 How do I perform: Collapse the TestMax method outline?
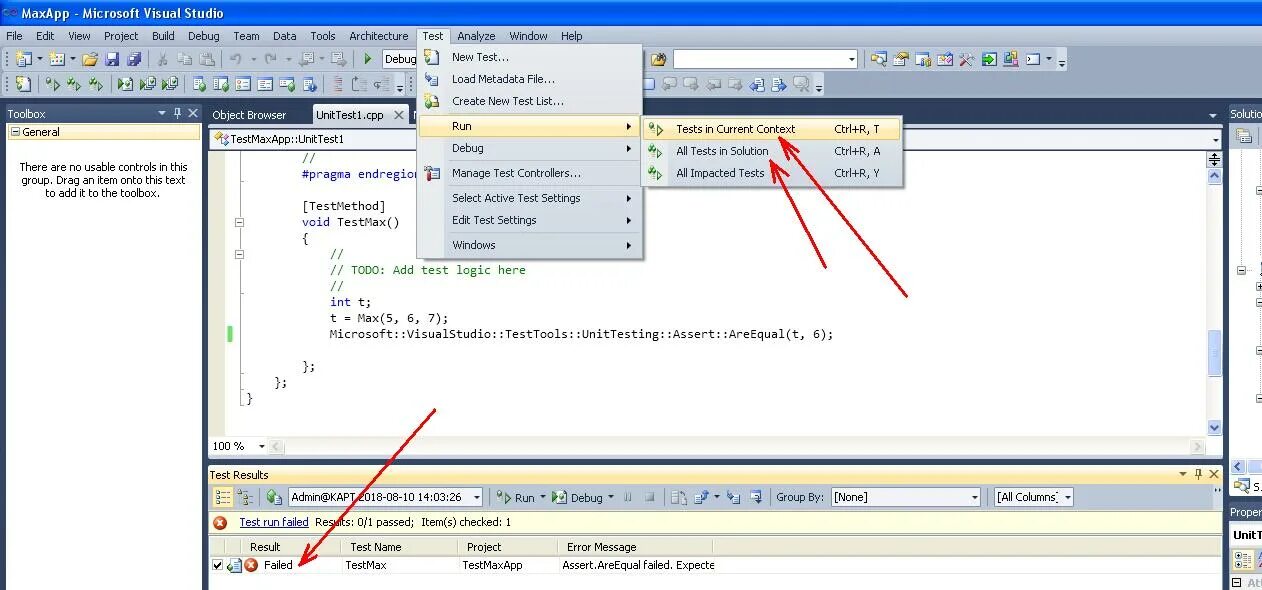pyautogui.click(x=239, y=223)
